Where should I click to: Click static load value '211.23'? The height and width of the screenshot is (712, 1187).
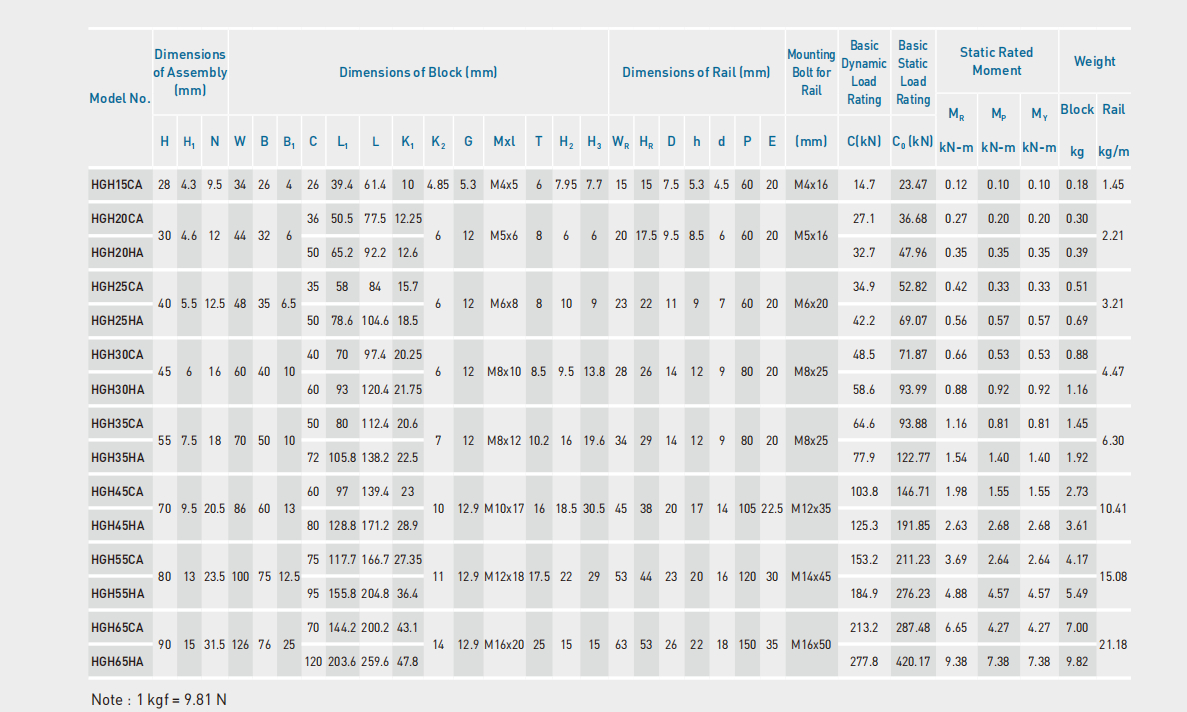[913, 560]
